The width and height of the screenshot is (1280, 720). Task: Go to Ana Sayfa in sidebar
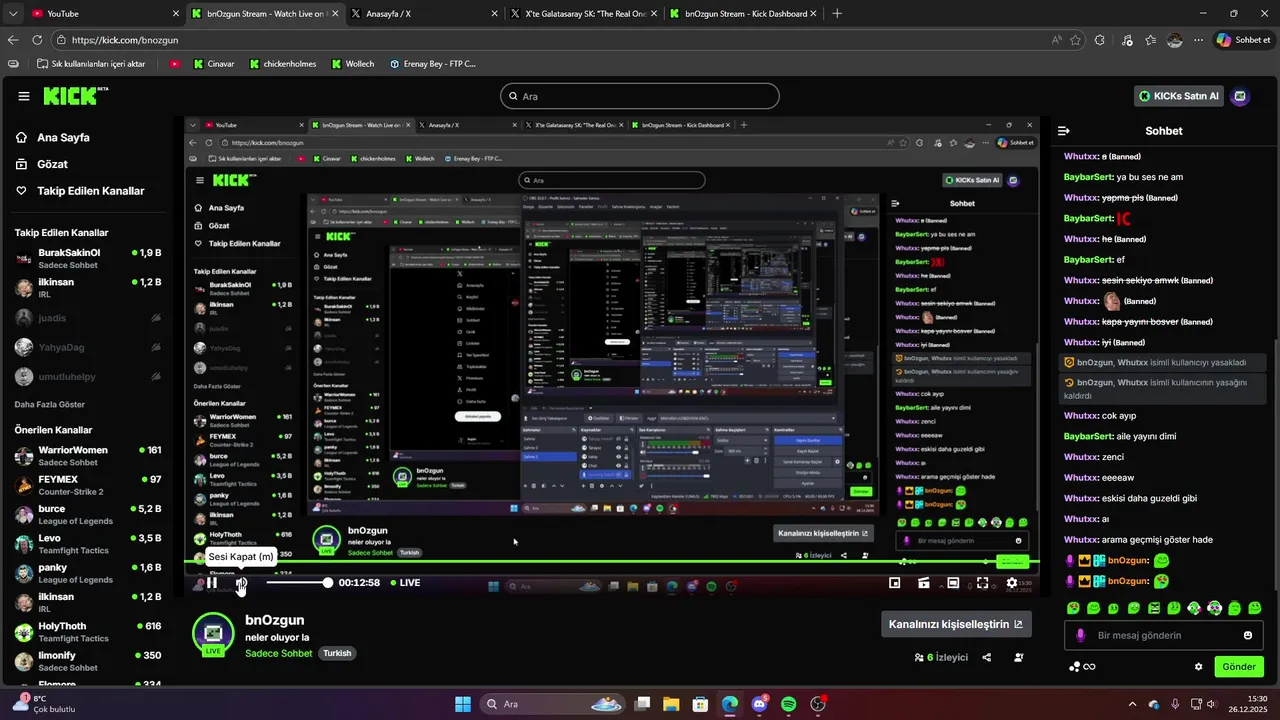coord(63,138)
